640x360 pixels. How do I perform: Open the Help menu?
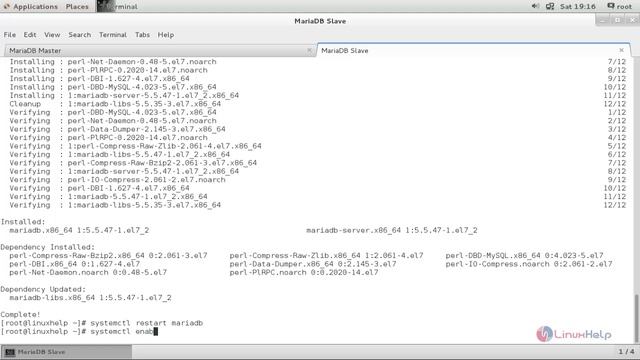166,35
